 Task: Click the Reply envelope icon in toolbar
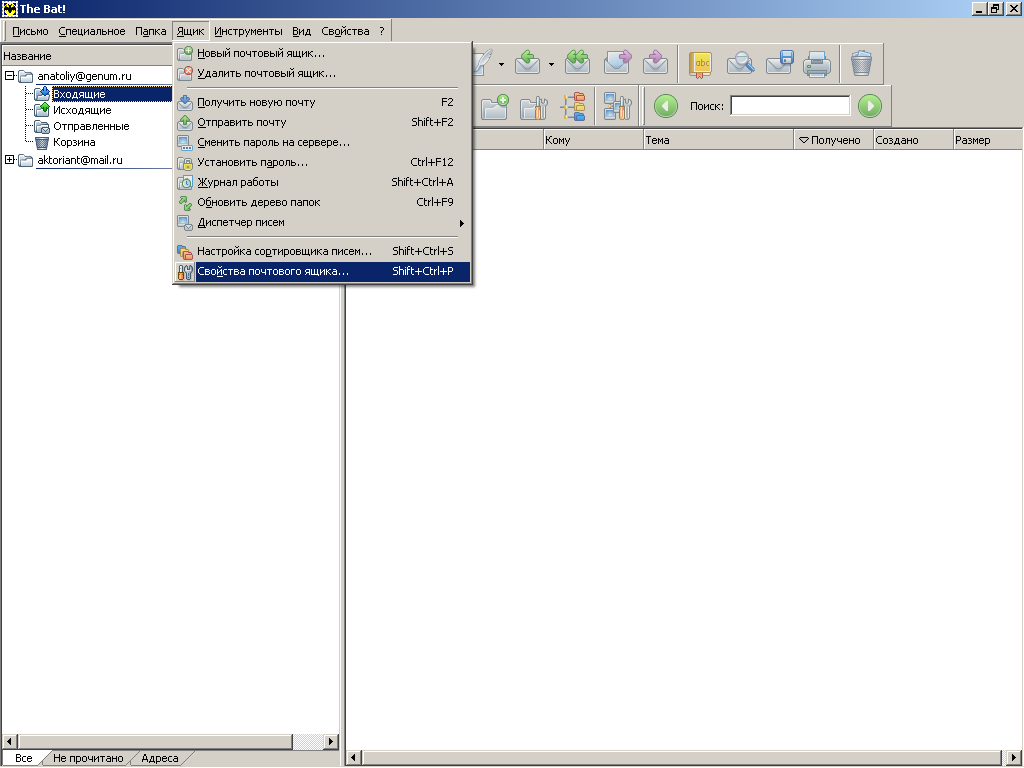click(527, 64)
